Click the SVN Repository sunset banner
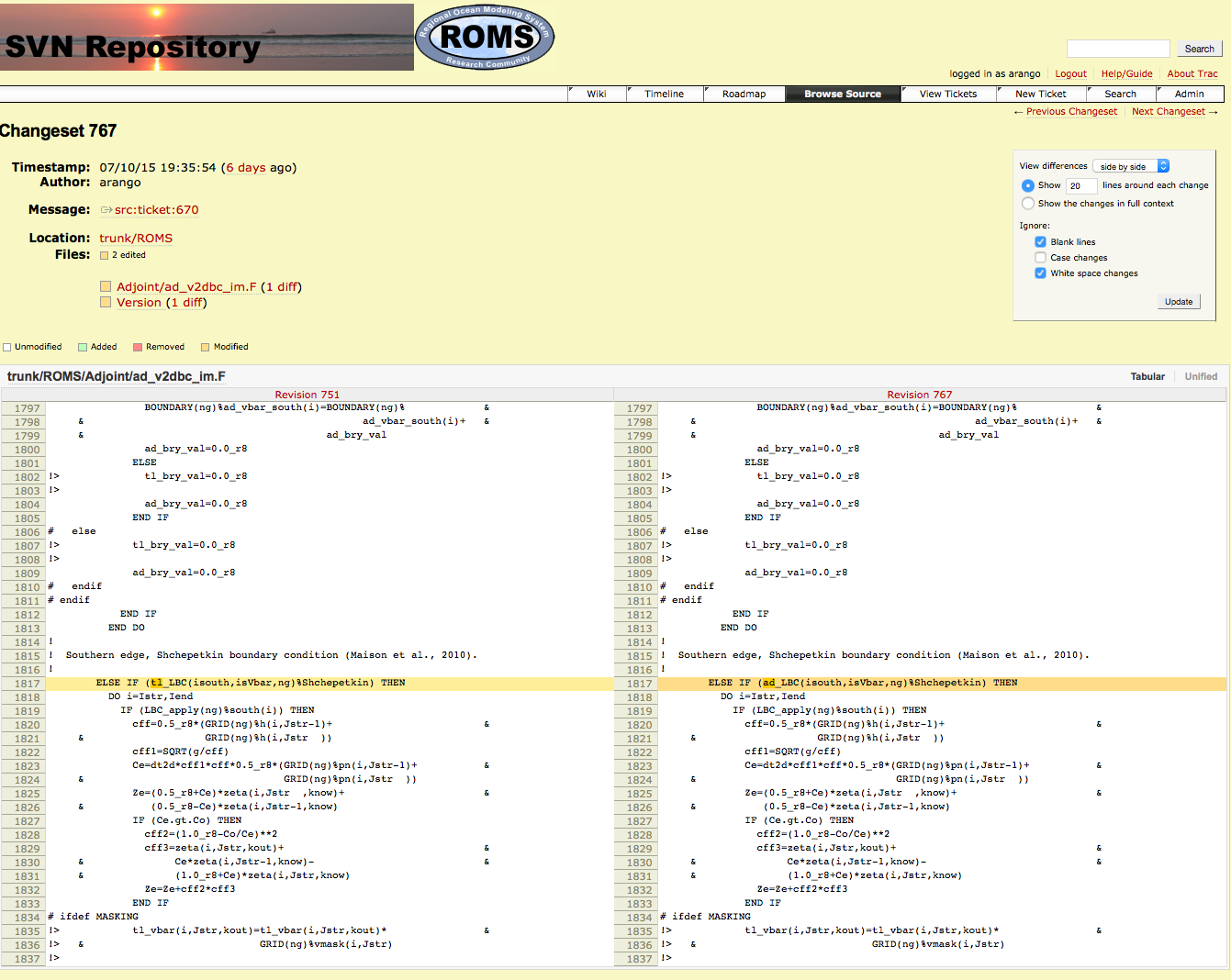This screenshot has width=1231, height=980. [x=207, y=37]
